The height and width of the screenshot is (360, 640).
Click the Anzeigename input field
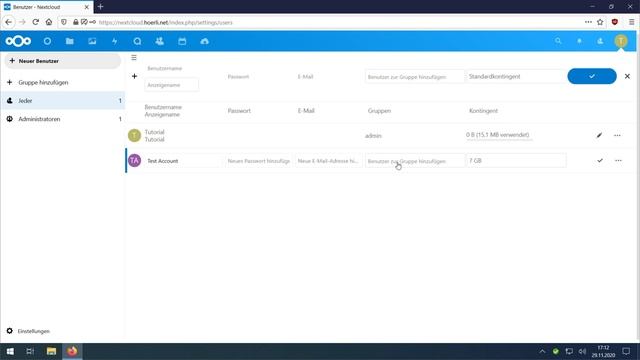coord(171,85)
